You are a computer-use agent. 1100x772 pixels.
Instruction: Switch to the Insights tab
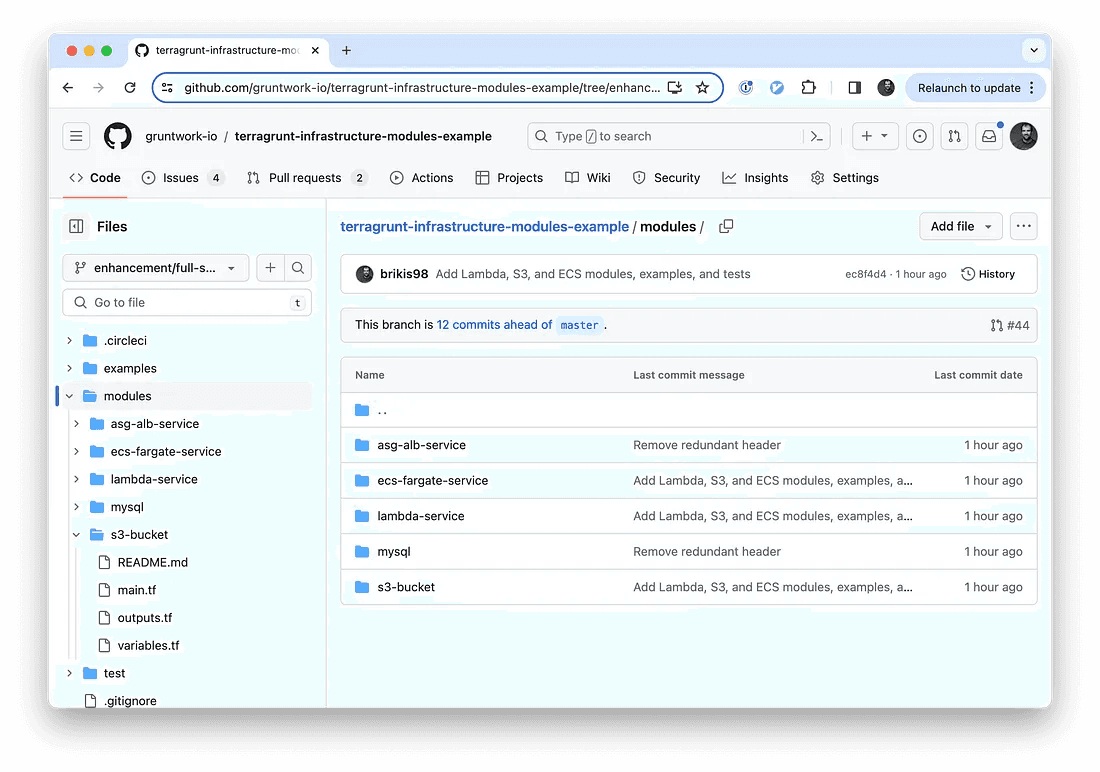click(756, 178)
